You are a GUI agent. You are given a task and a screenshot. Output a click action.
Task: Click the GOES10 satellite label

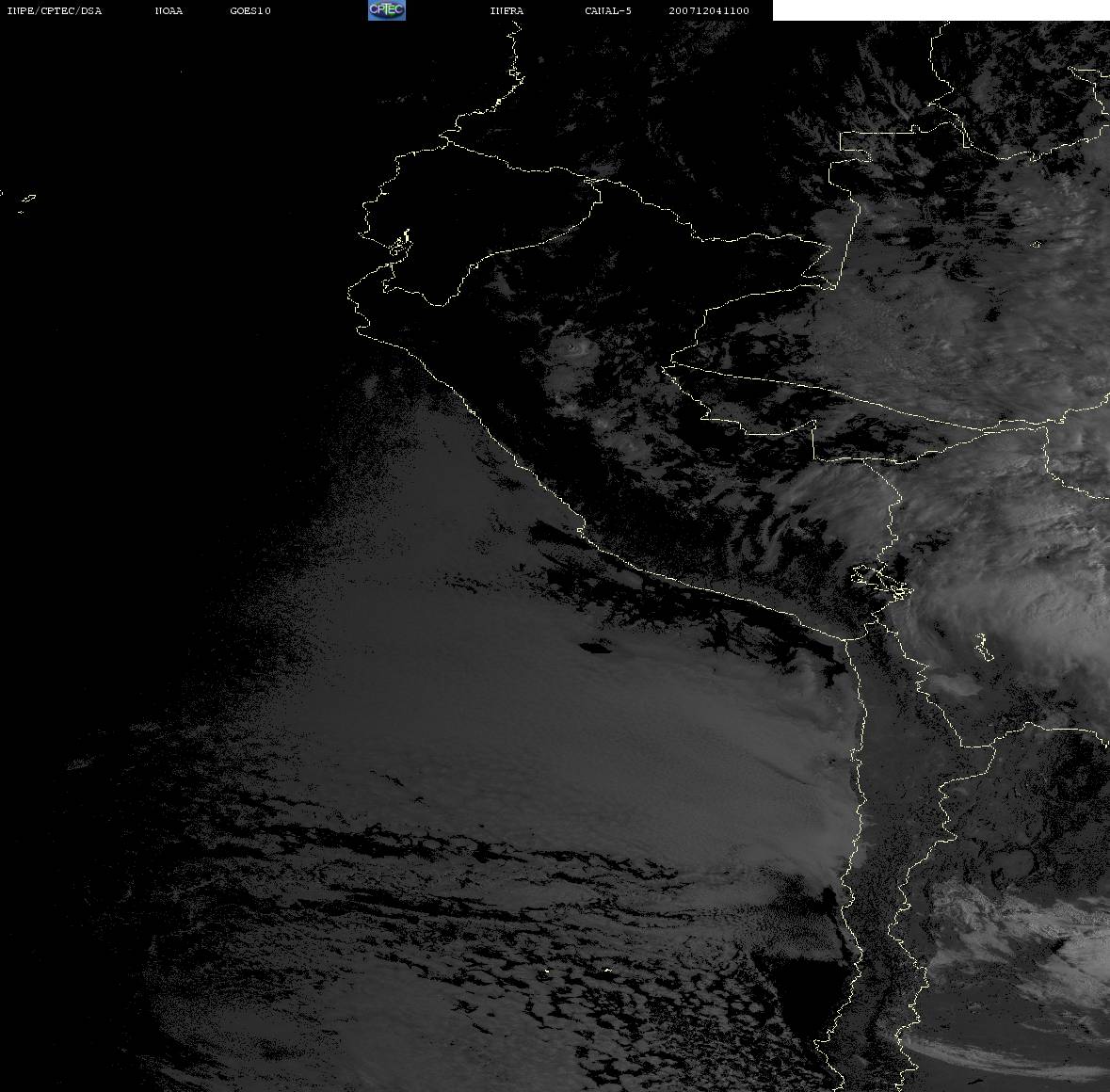(249, 10)
